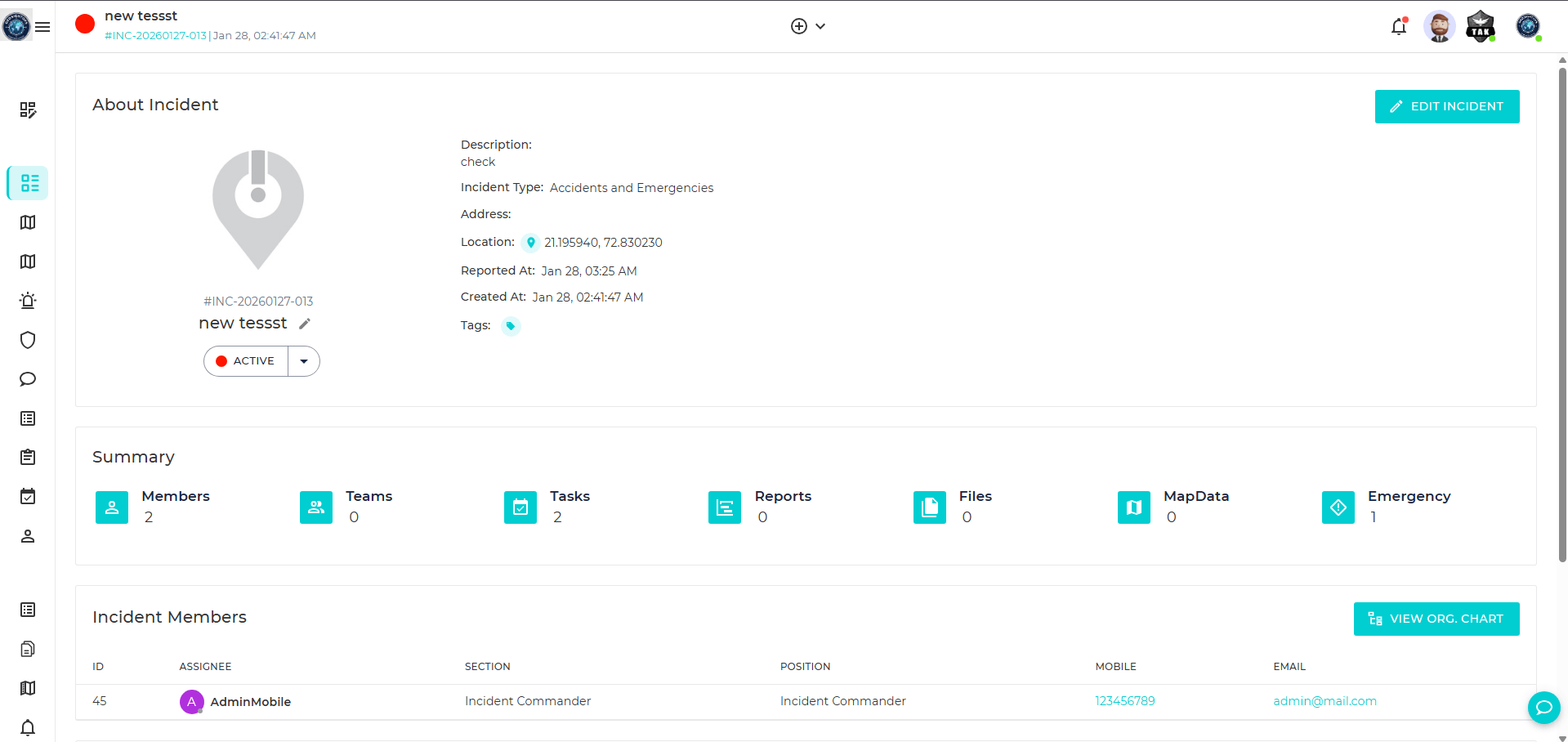
Task: Click the page vertical scrollbar
Action: pos(1562,311)
